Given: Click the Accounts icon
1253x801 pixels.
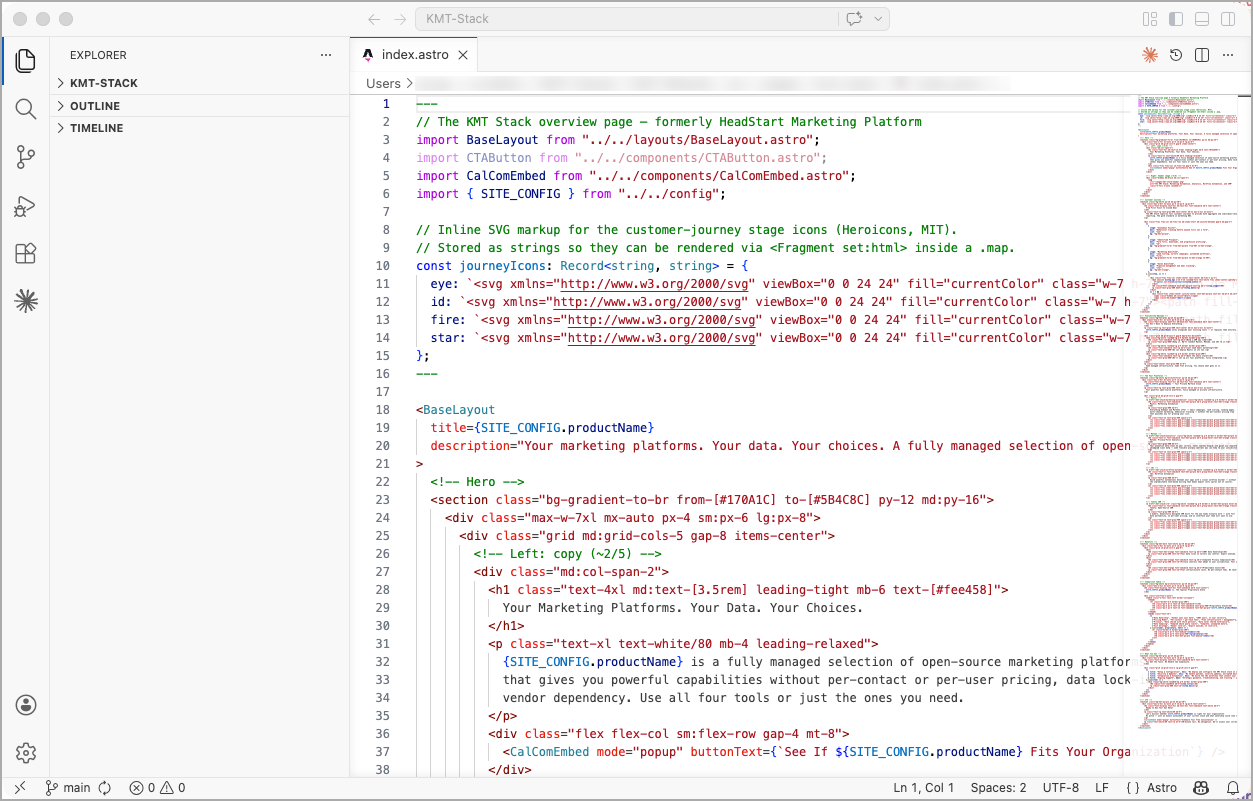Looking at the screenshot, I should (x=26, y=705).
